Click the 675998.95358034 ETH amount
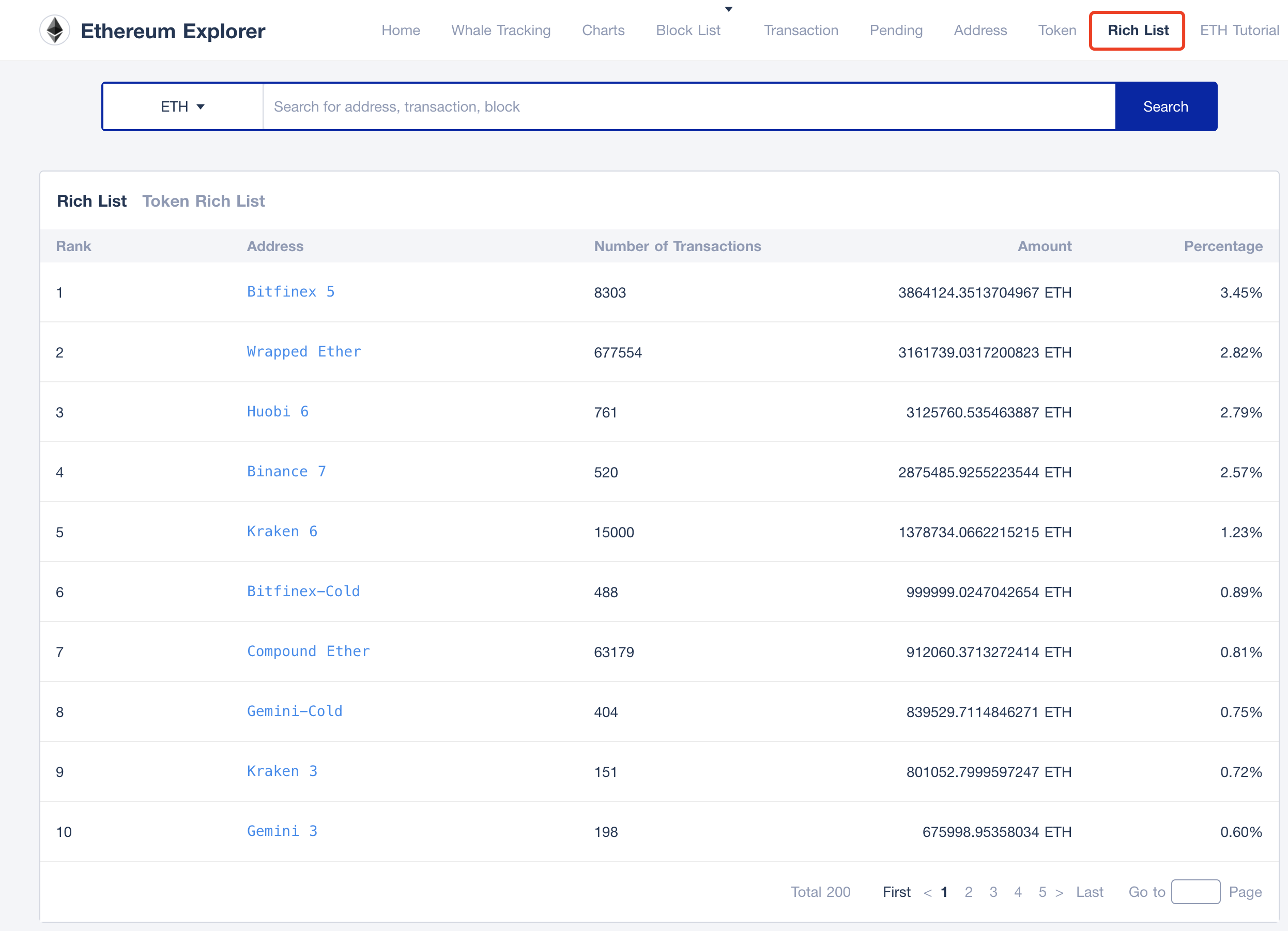This screenshot has width=1288, height=931. [996, 832]
